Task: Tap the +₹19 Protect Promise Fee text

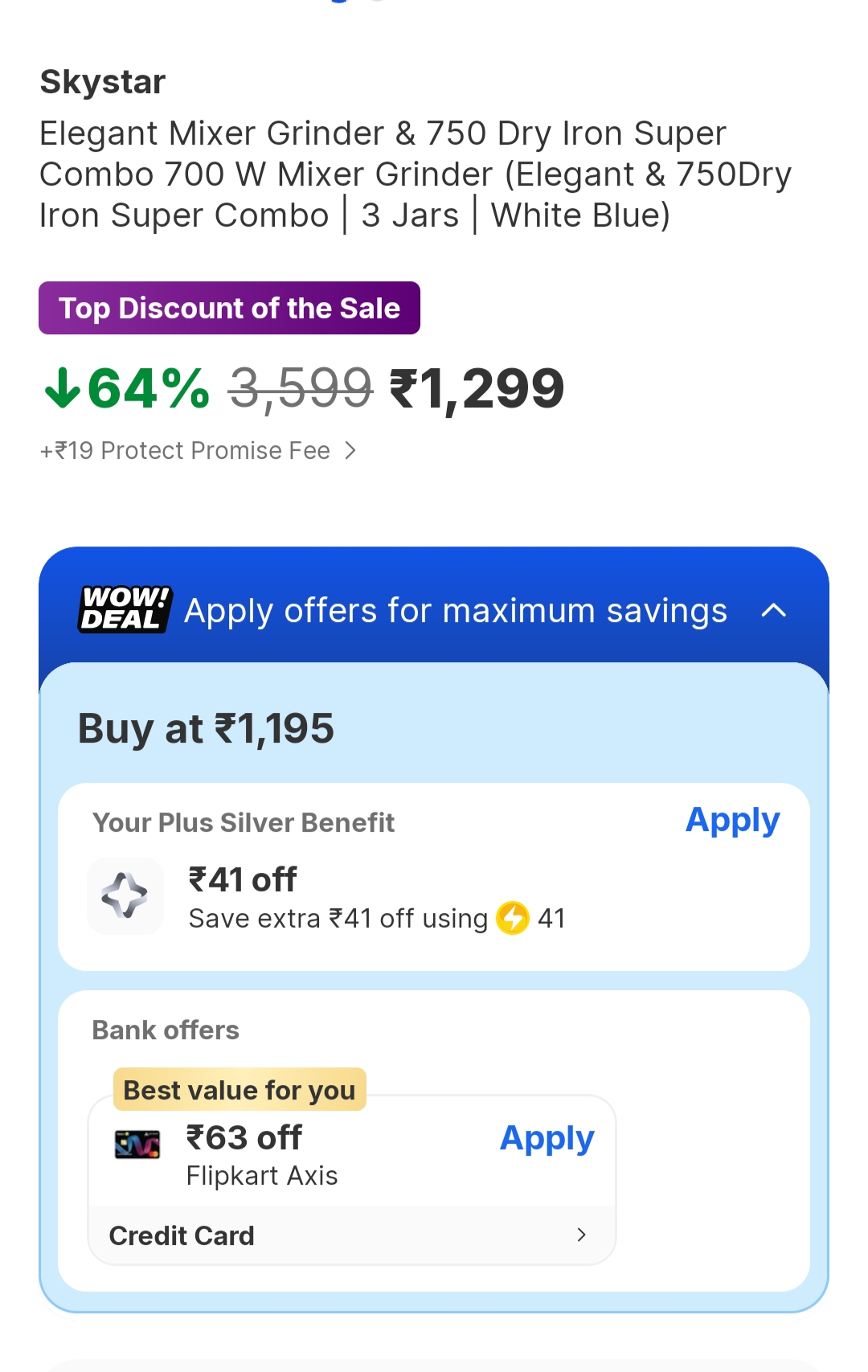Action: click(186, 451)
